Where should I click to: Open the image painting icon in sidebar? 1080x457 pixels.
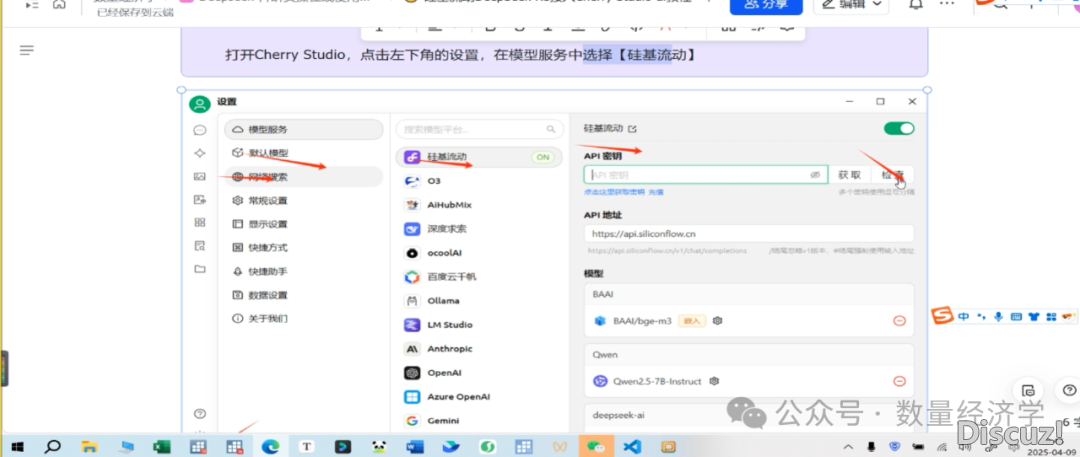point(200,176)
